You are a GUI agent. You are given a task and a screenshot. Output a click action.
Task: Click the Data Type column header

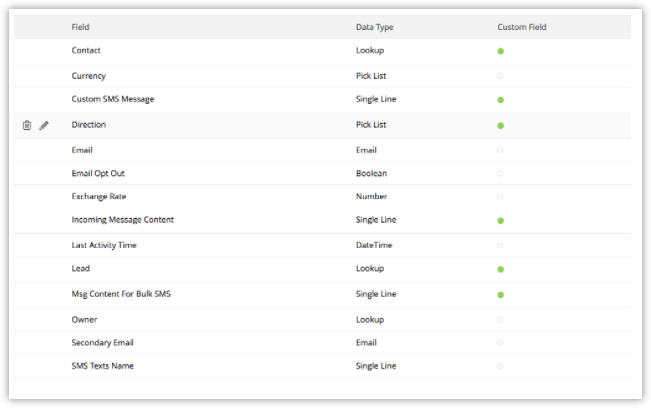(374, 27)
